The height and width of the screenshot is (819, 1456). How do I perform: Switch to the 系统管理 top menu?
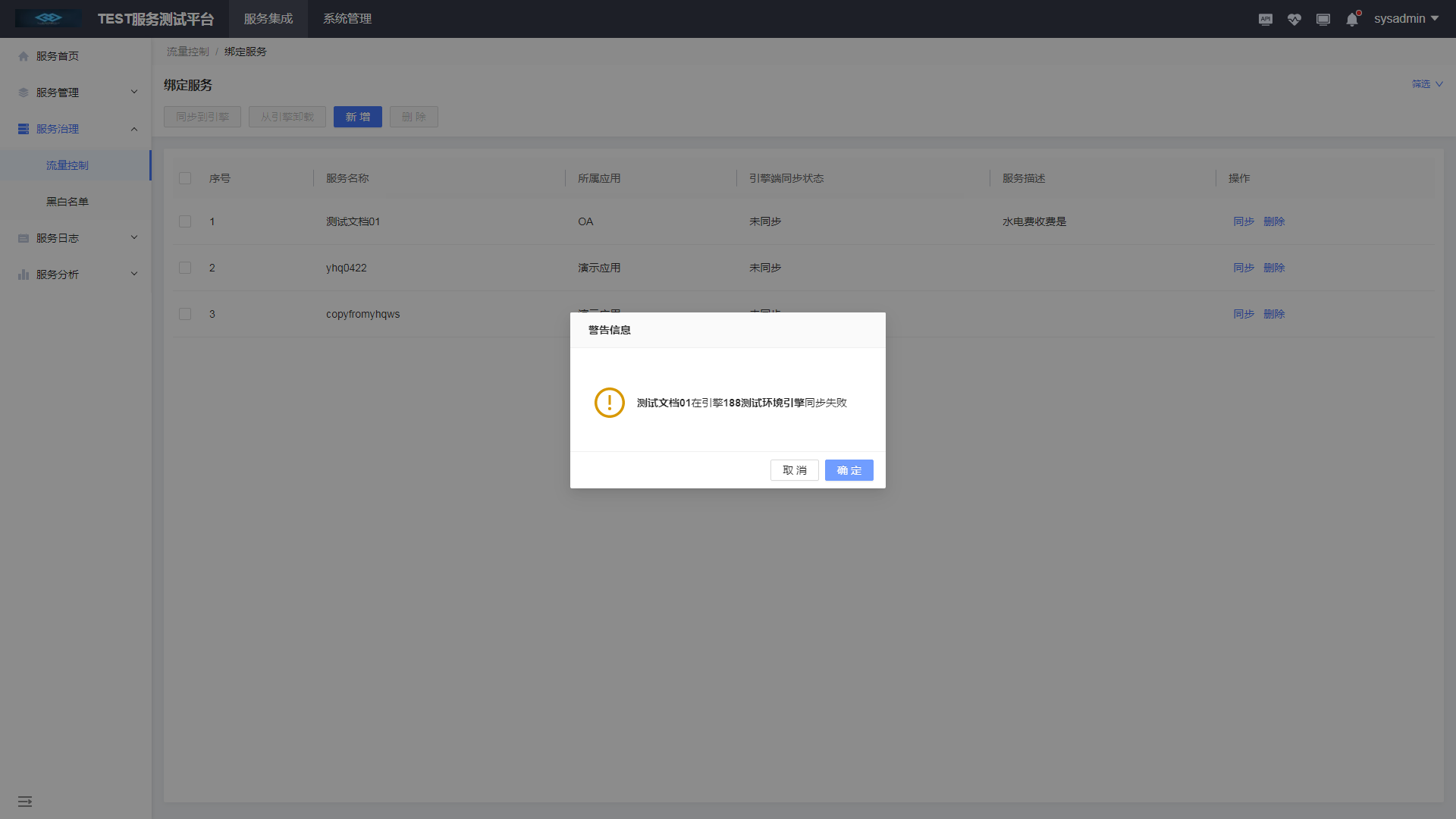pyautogui.click(x=347, y=18)
